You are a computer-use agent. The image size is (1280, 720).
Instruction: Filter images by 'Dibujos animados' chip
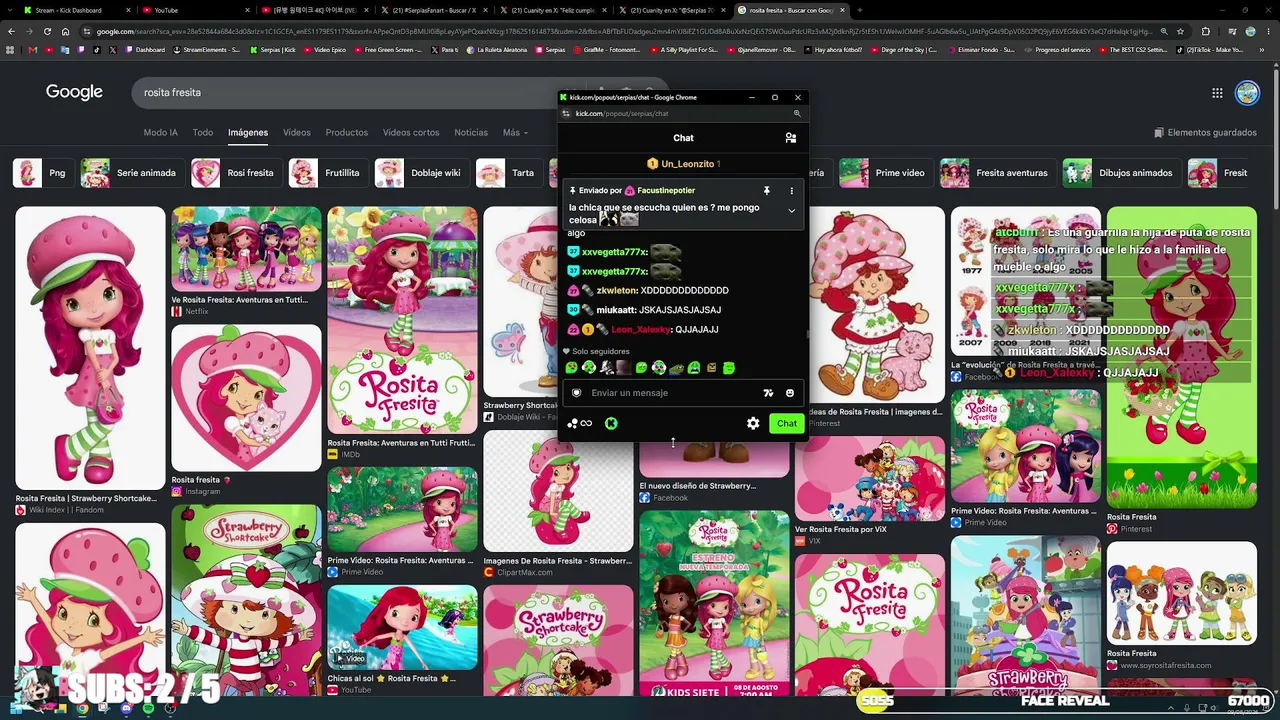tap(1121, 173)
